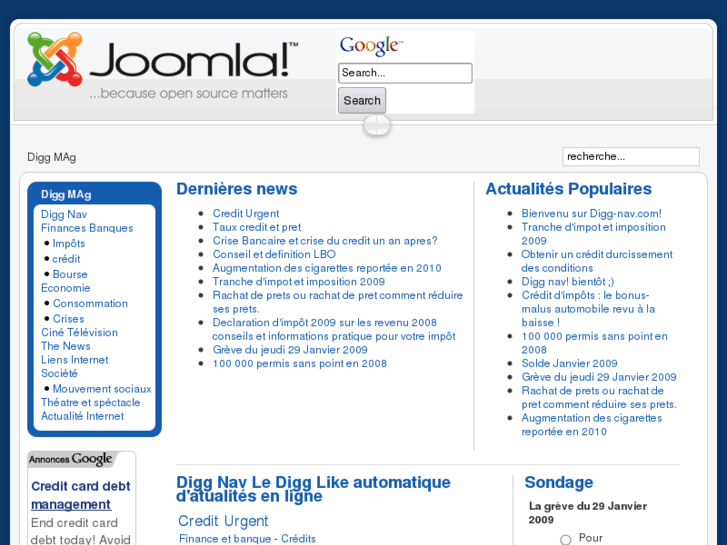Image resolution: width=727 pixels, height=545 pixels.
Task: Click the Actualités Populaires heading
Action: pos(568,189)
